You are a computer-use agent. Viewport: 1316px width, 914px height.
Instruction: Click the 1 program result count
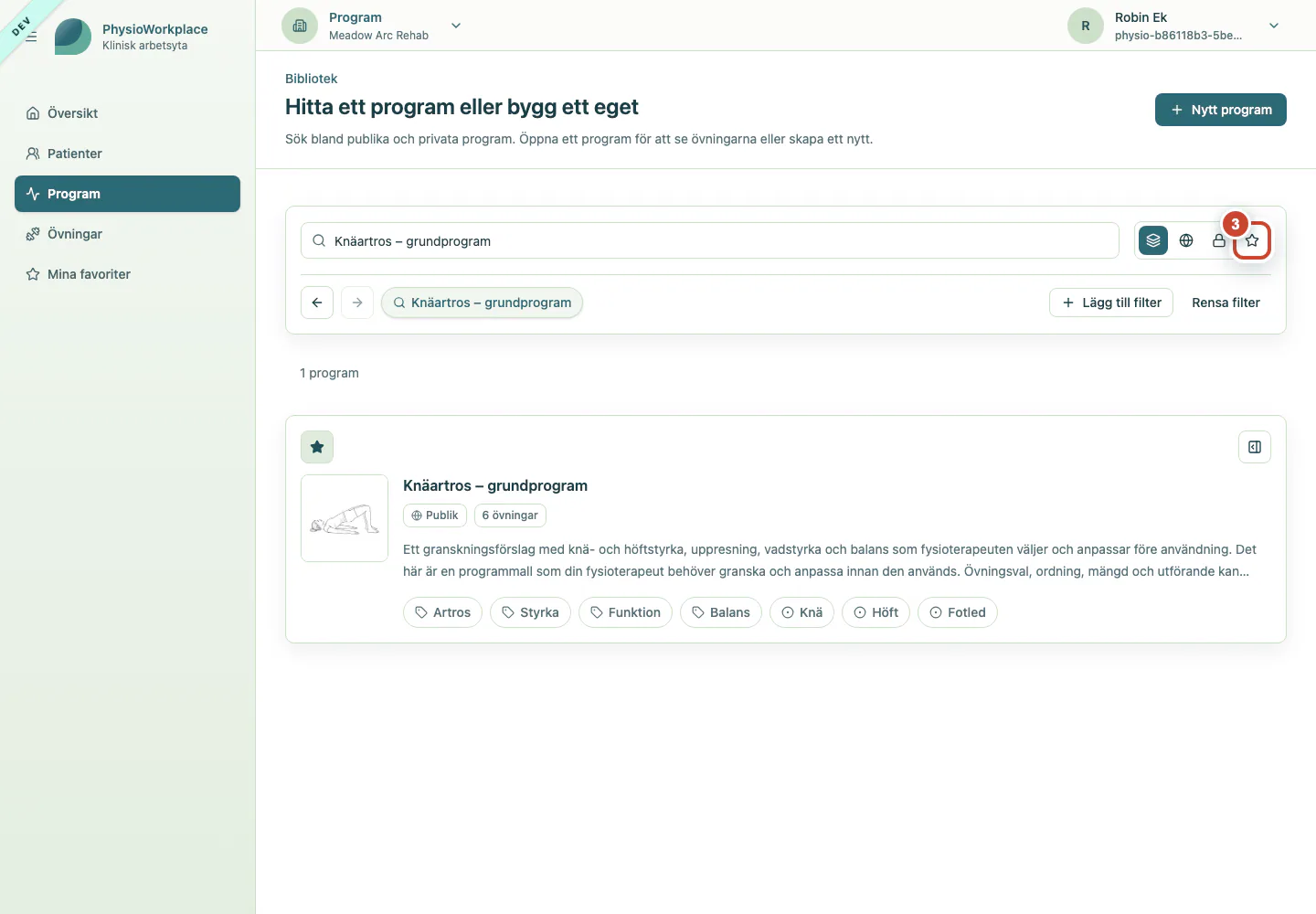click(329, 373)
